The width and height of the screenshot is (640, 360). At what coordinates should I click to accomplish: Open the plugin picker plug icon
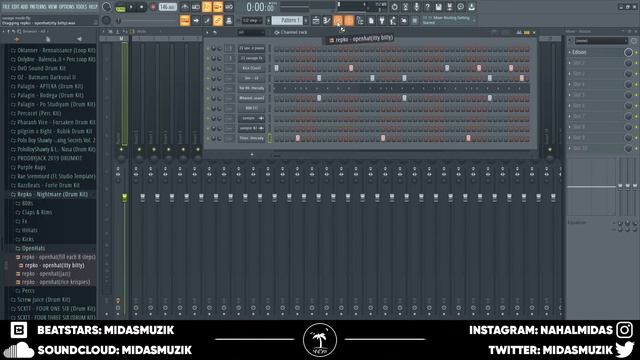click(x=382, y=20)
